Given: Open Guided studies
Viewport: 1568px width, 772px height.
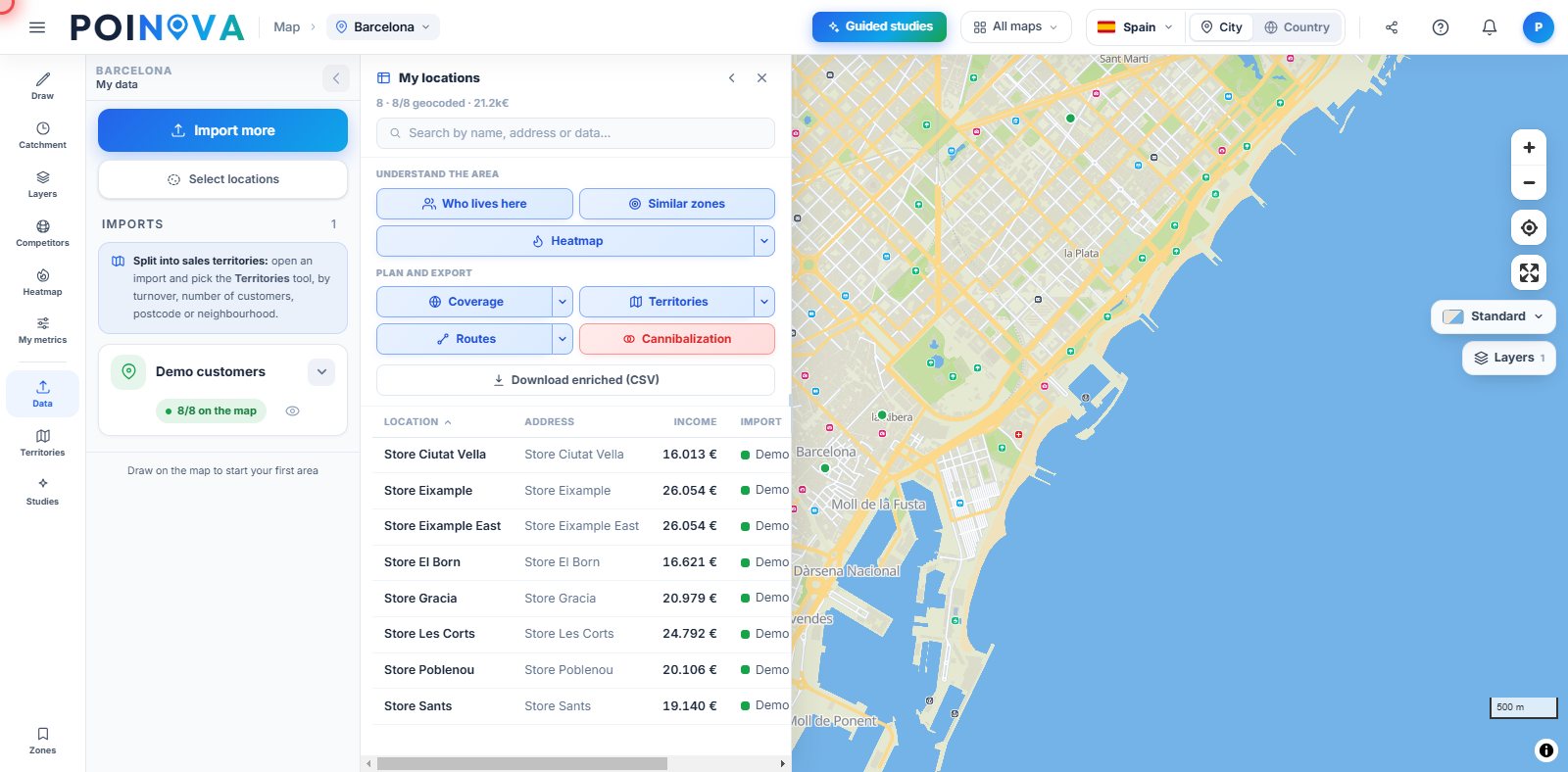Looking at the screenshot, I should [879, 26].
